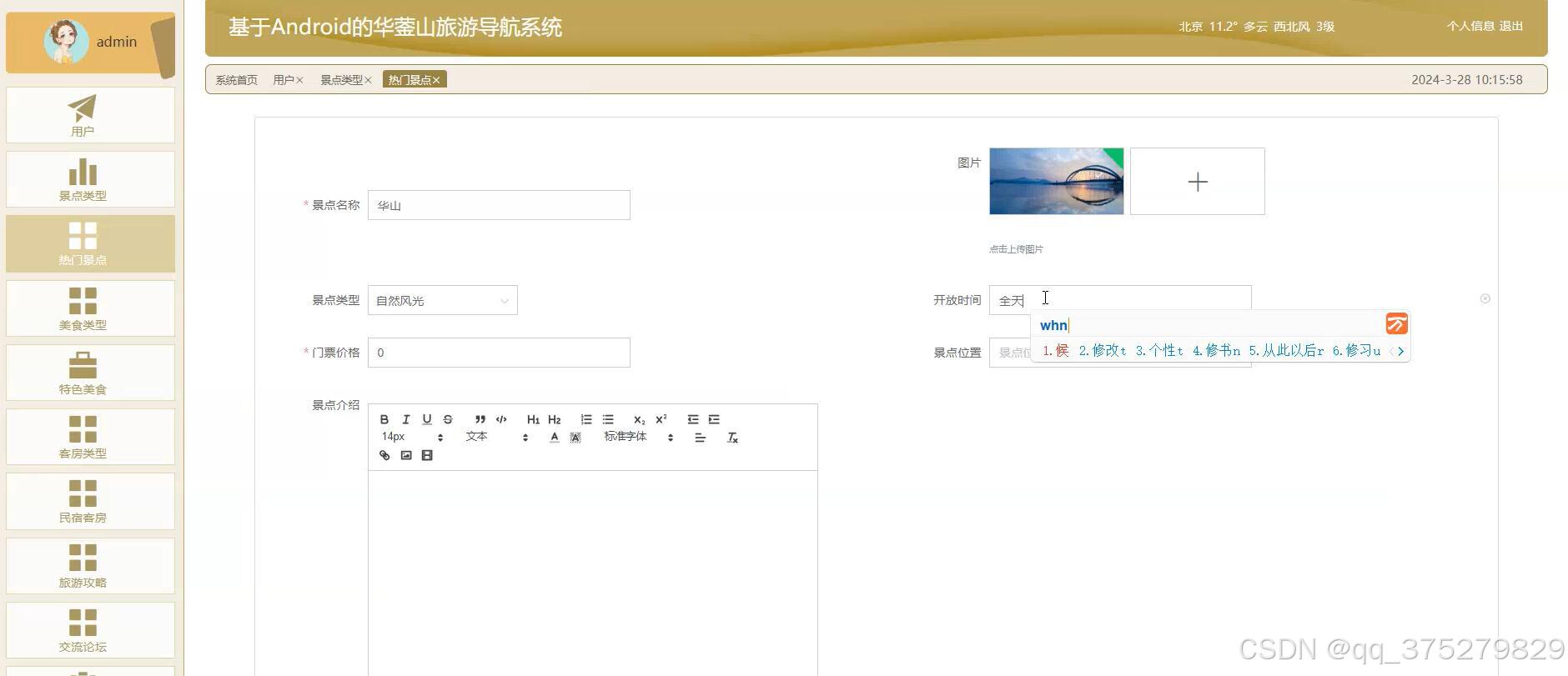This screenshot has width=1568, height=676.
Task: Focus the 门票价格 input field
Action: tap(499, 353)
